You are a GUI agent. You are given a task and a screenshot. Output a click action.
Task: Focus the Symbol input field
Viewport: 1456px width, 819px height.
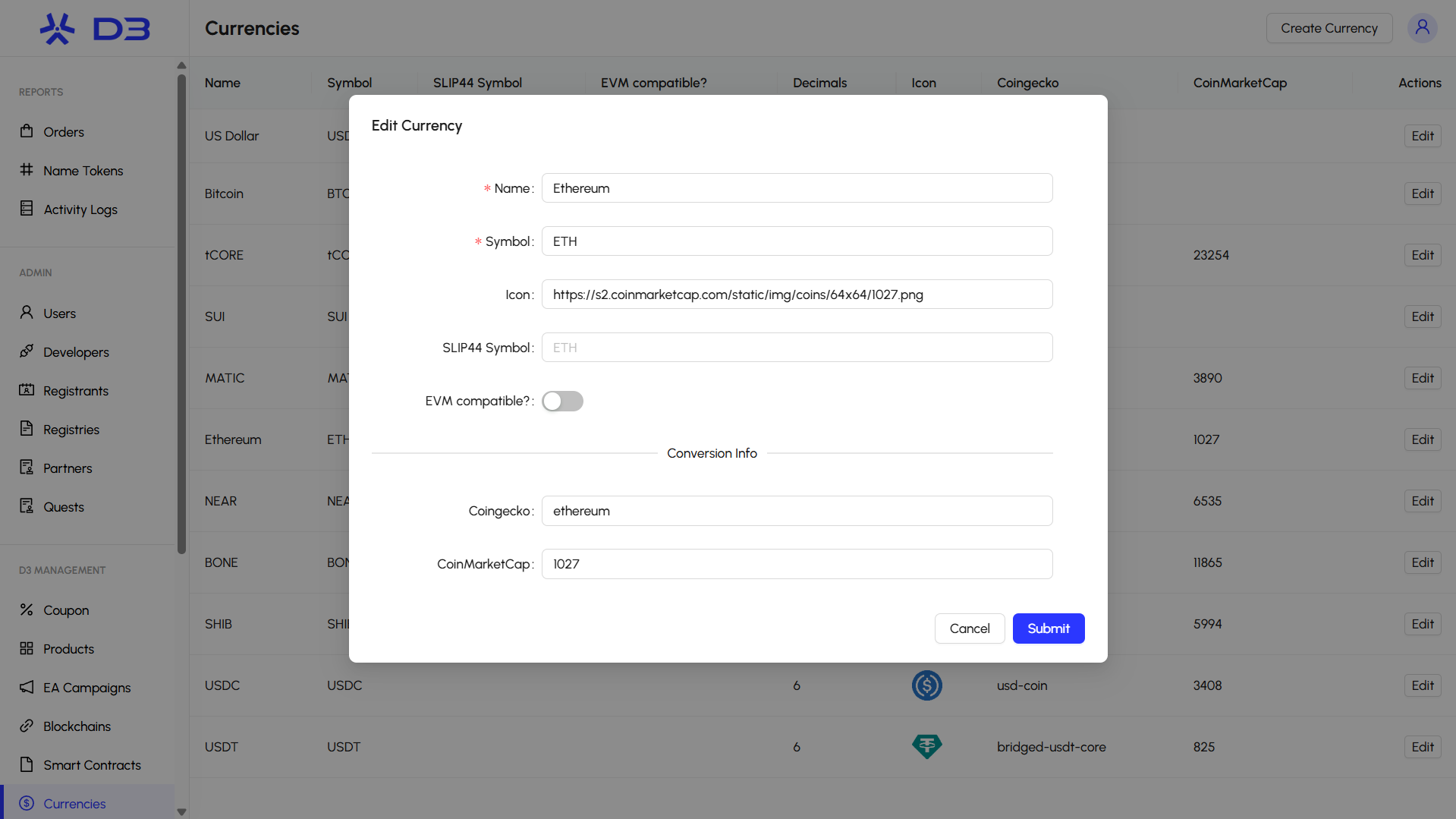[797, 241]
